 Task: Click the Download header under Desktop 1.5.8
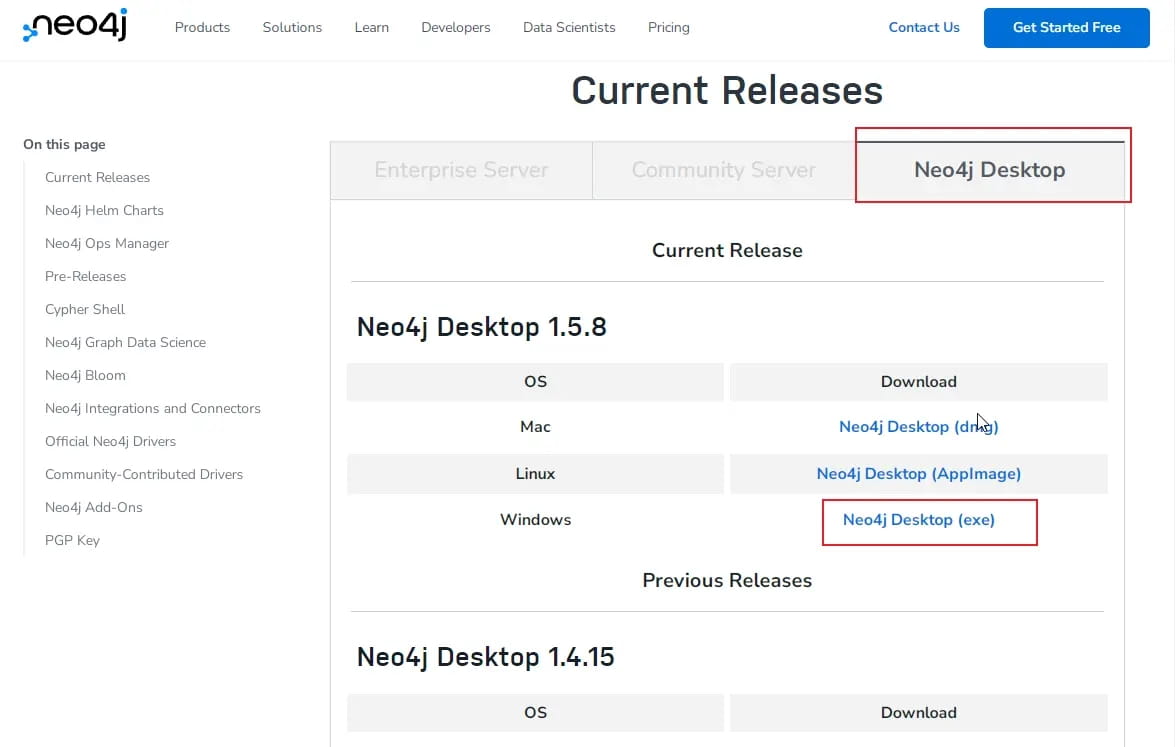919,382
